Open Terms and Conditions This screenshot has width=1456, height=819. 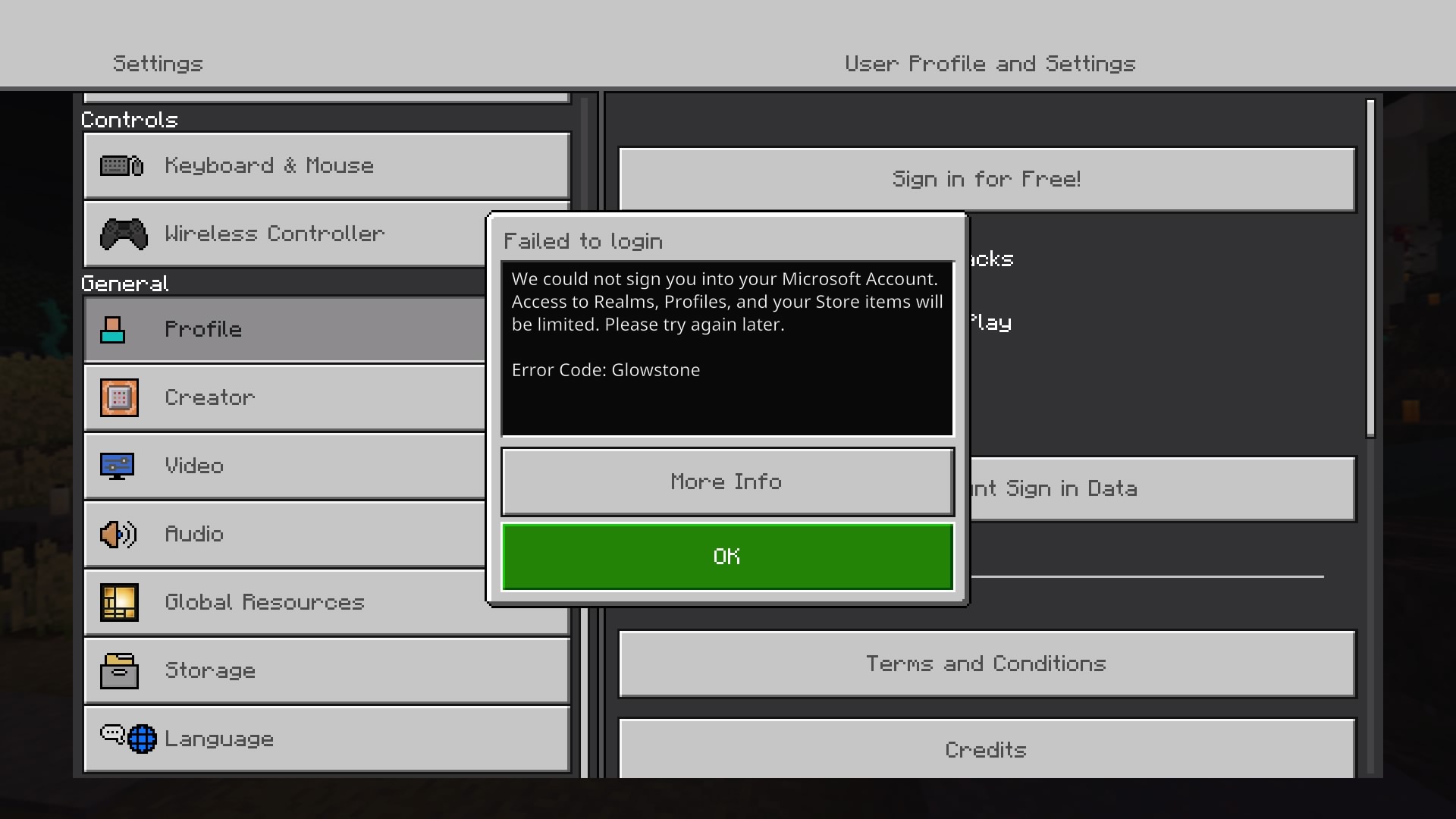coord(986,664)
